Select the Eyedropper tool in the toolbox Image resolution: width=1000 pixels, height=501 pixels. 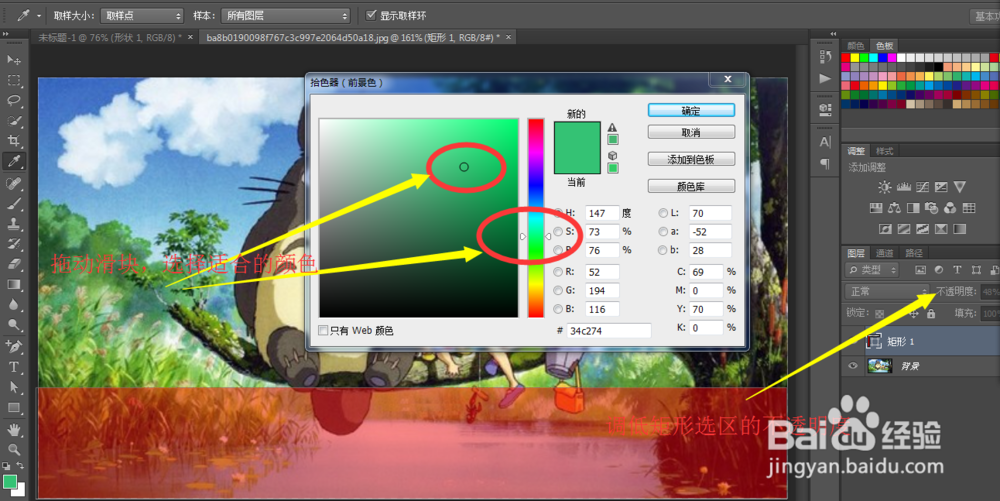click(x=14, y=161)
